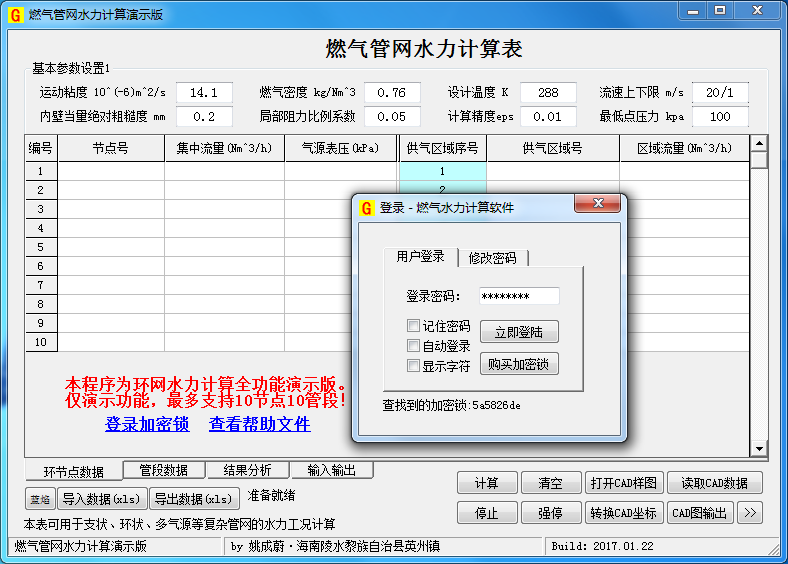
Task: Select the 用户登录 tab
Action: (420, 256)
